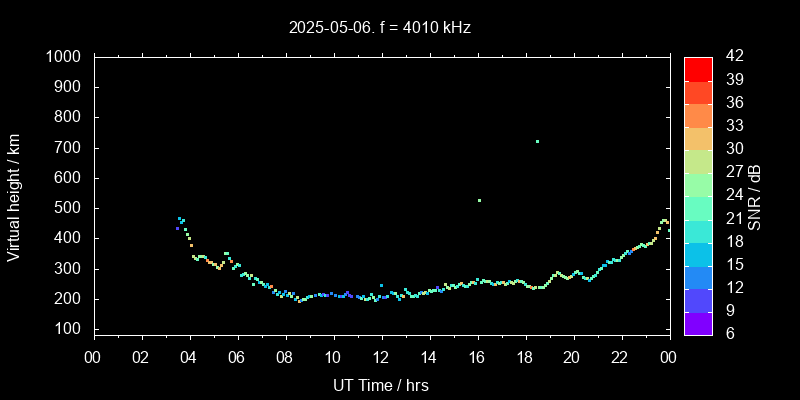Viewport: 800px width, 400px height.
Task: Click the '42' label on the colorbar
Action: [x=732, y=57]
